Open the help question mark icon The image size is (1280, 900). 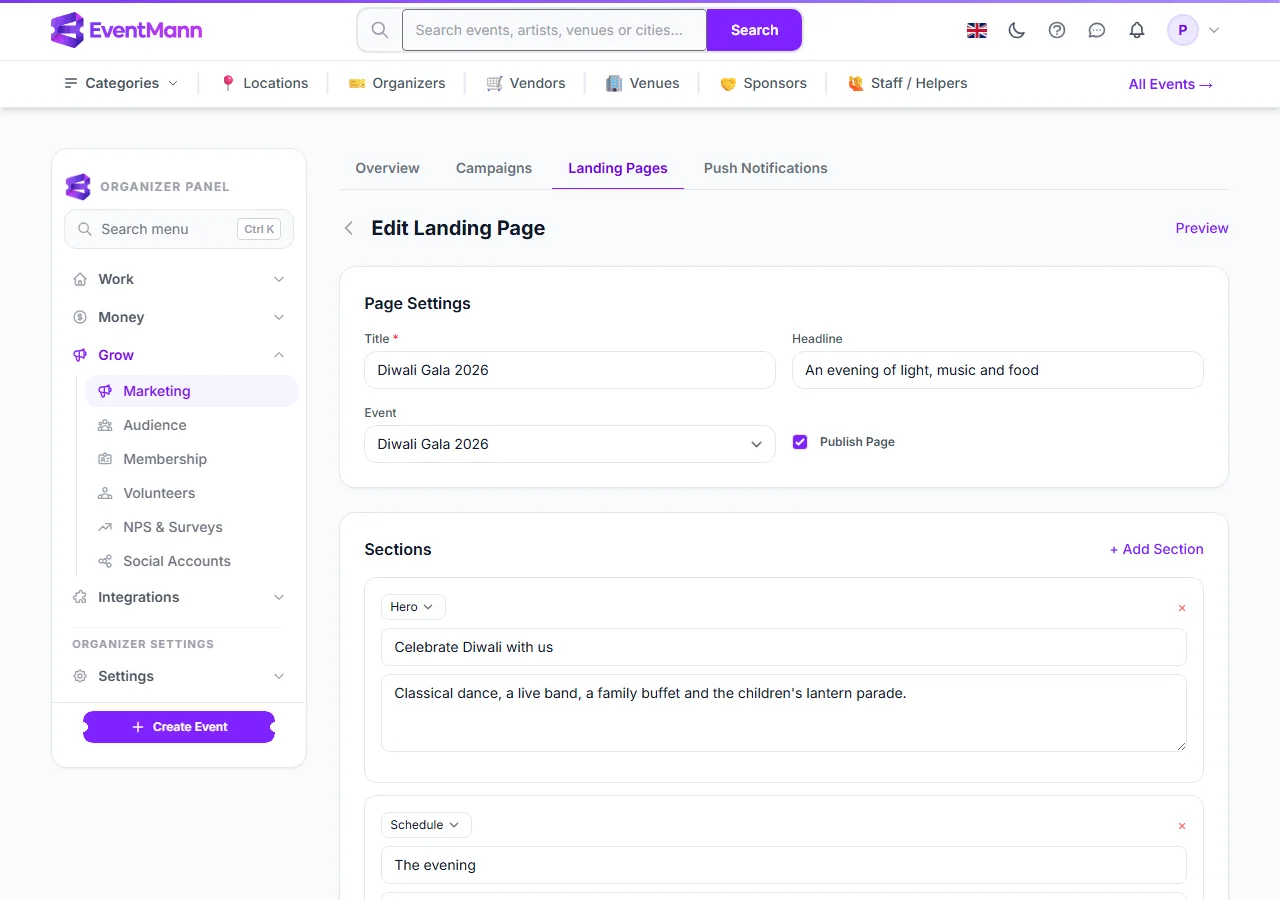[x=1057, y=30]
